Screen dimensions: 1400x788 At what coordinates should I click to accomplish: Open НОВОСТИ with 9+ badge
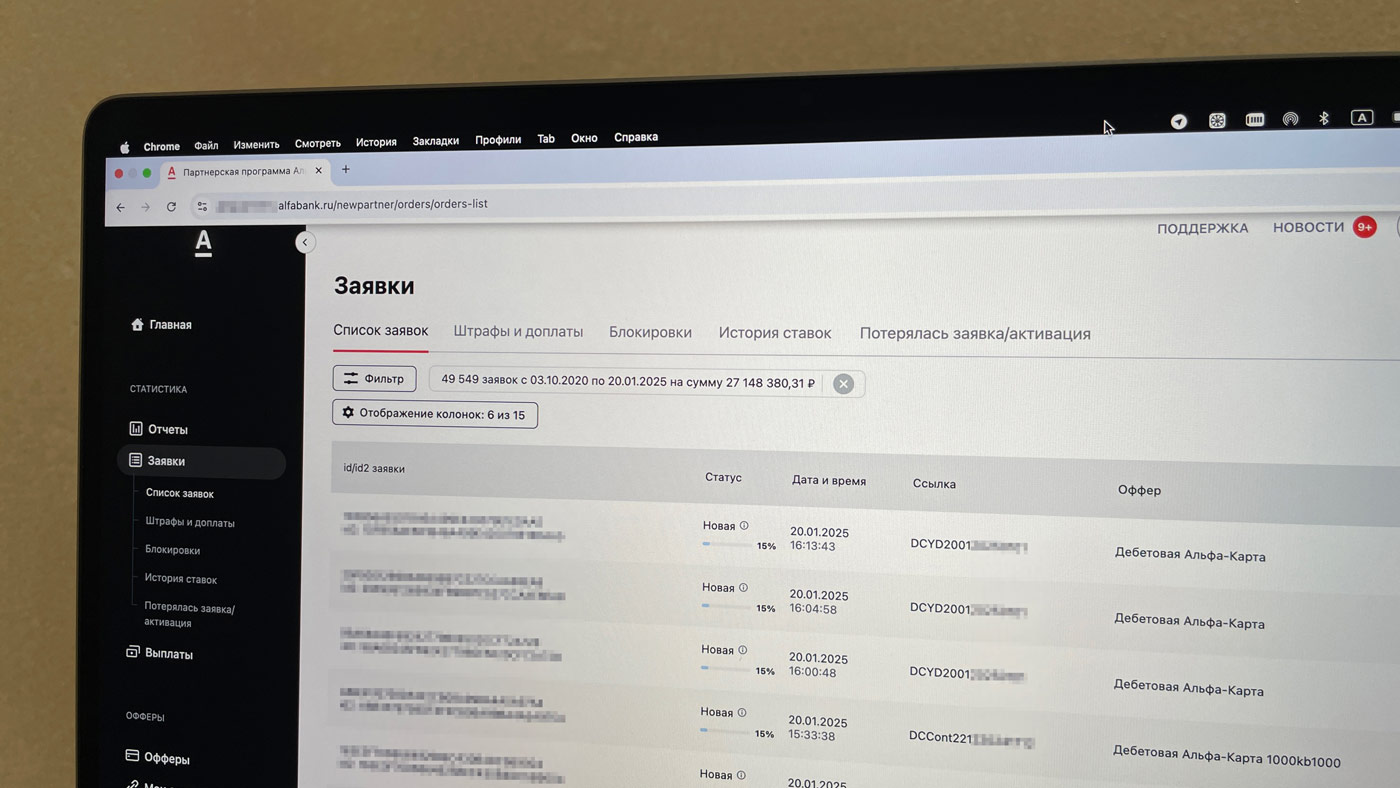(x=1308, y=227)
